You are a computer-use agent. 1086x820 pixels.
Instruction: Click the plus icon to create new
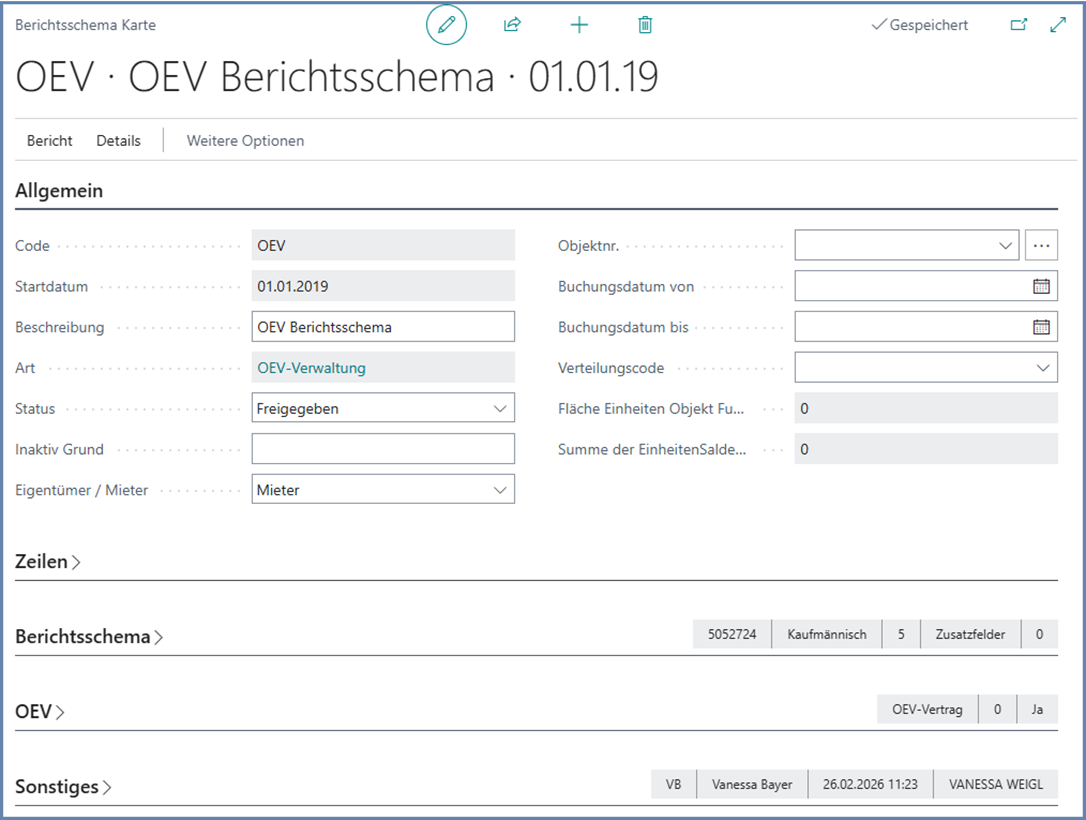click(579, 25)
